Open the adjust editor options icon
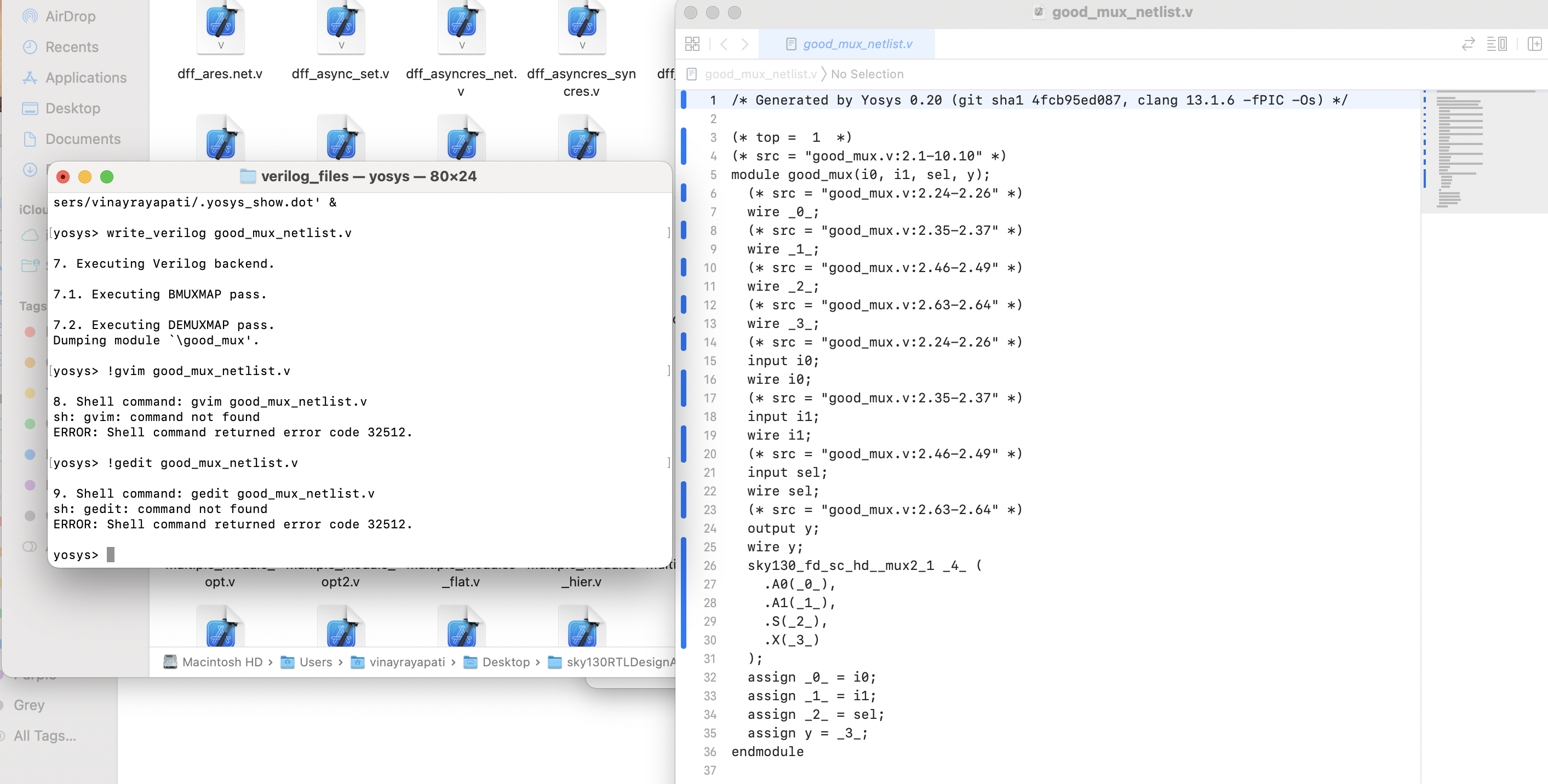Screen dimensions: 1548x784 1497,44
